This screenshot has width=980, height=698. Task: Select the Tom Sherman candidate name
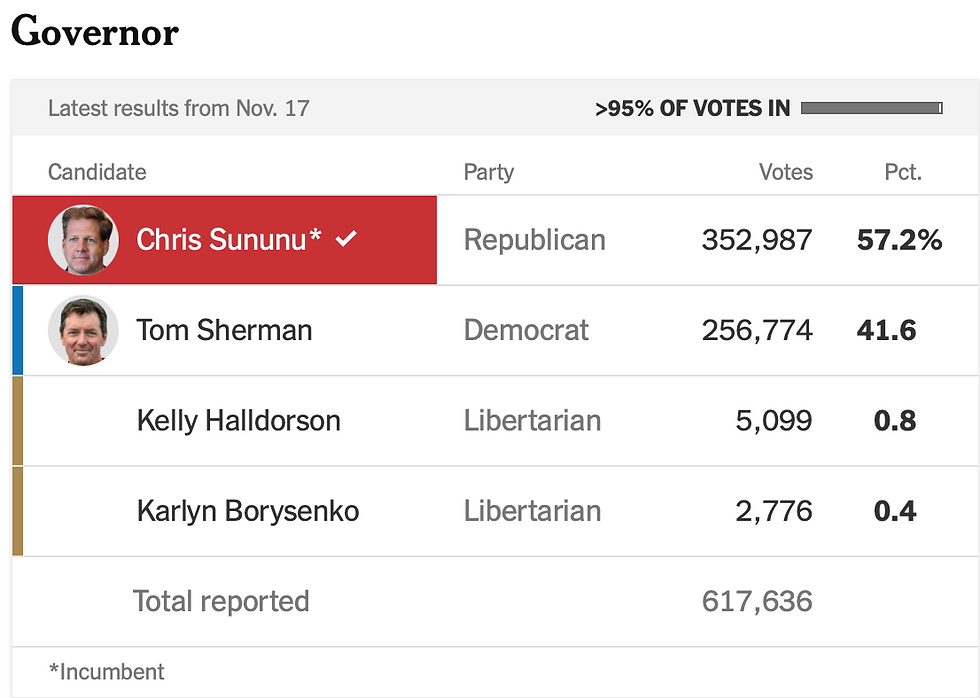[x=224, y=330]
